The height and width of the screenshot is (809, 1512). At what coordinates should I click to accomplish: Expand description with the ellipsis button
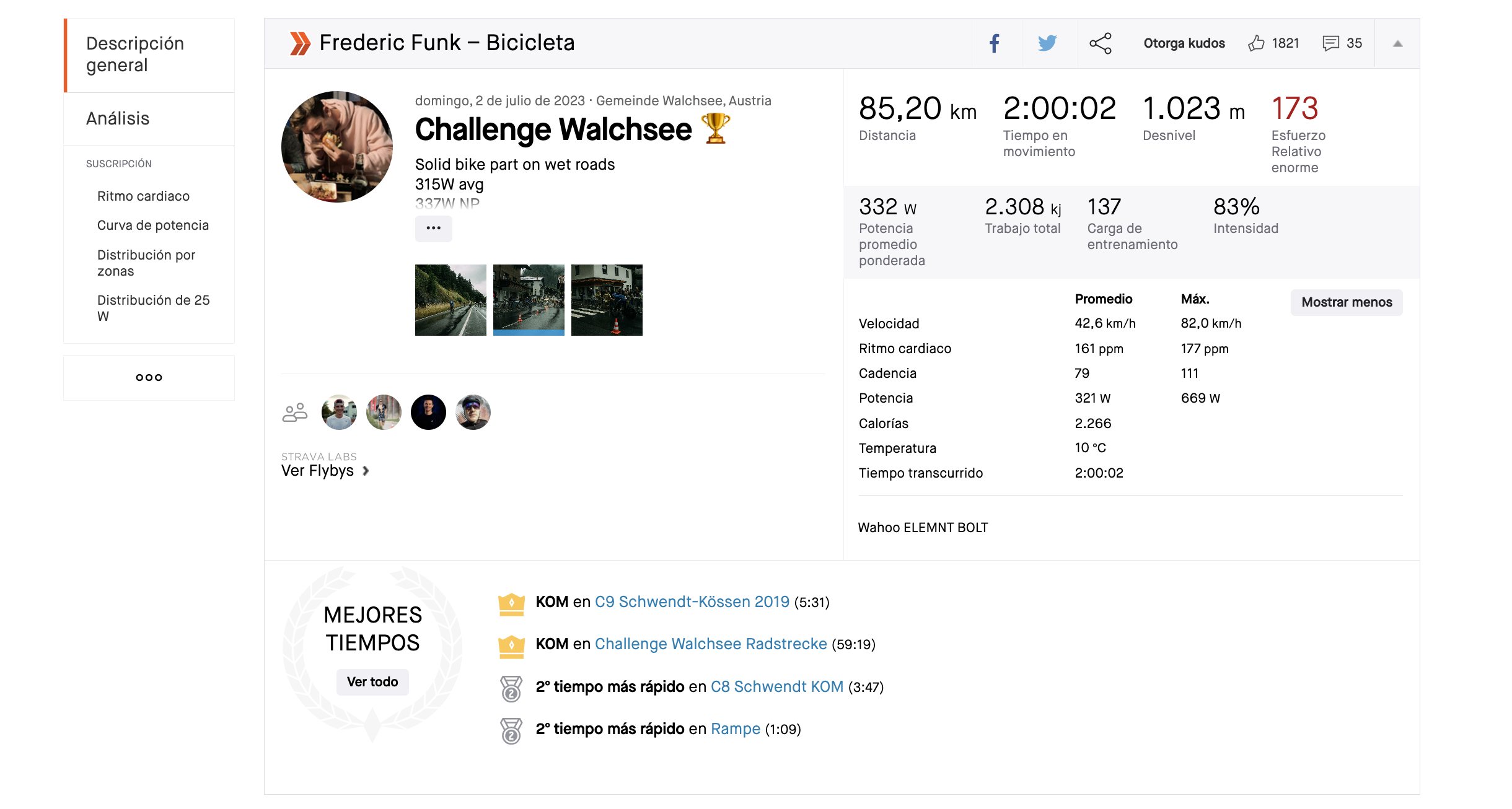coord(433,229)
